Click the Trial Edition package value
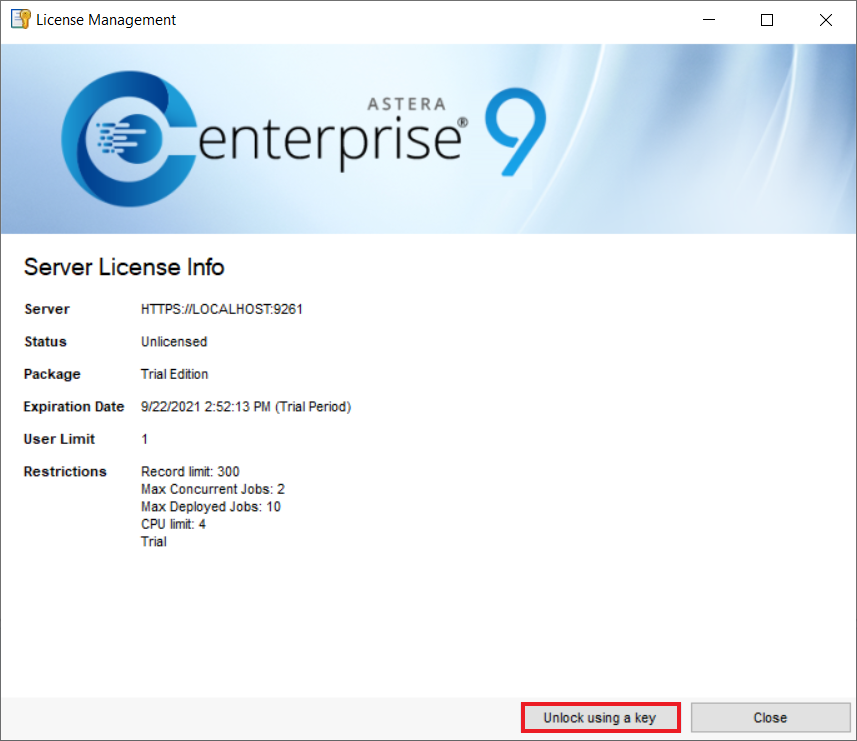This screenshot has width=857, height=741. (x=174, y=374)
